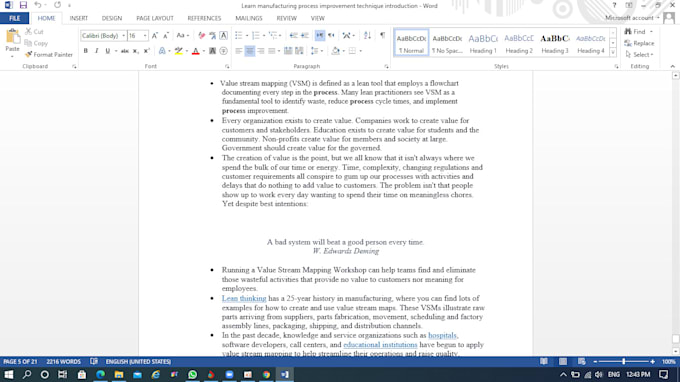Open the proofing errors icon in status bar

pyautogui.click(x=94, y=362)
